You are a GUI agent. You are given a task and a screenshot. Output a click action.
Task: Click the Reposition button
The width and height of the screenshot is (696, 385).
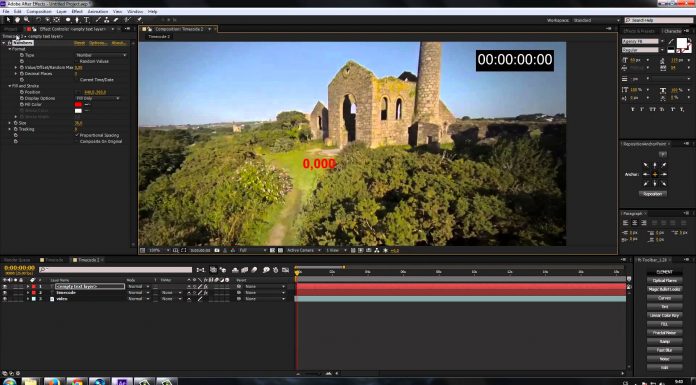tap(652, 194)
